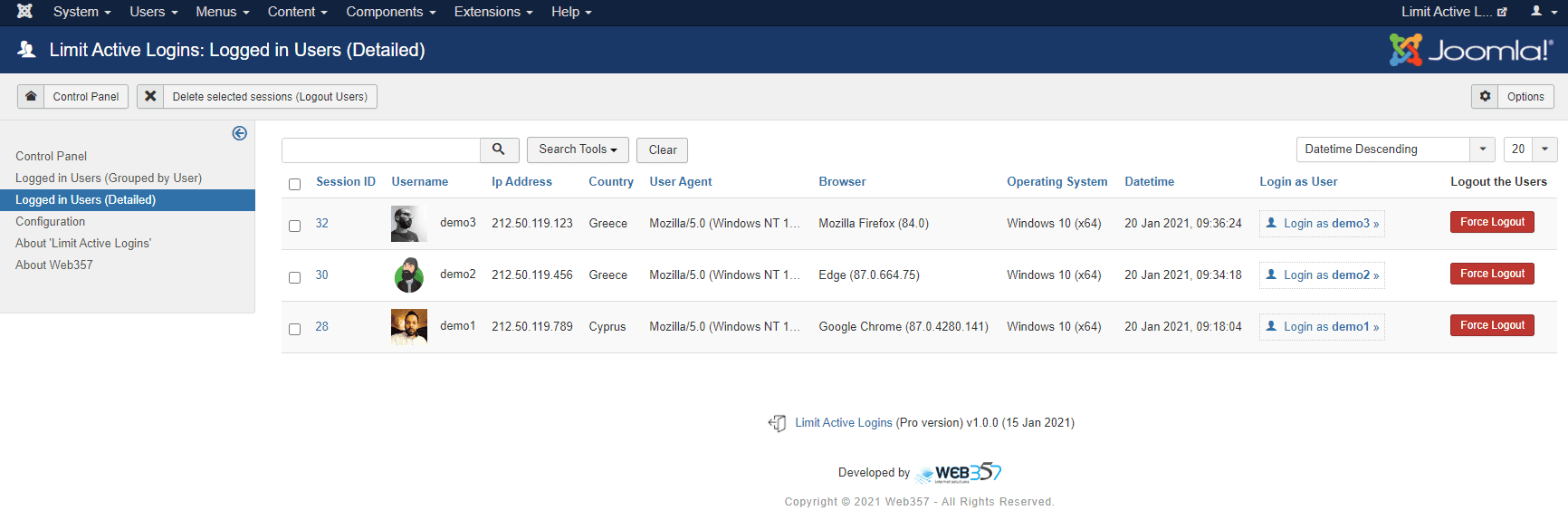
Task: Click Login as demo2 link
Action: pyautogui.click(x=1322, y=275)
